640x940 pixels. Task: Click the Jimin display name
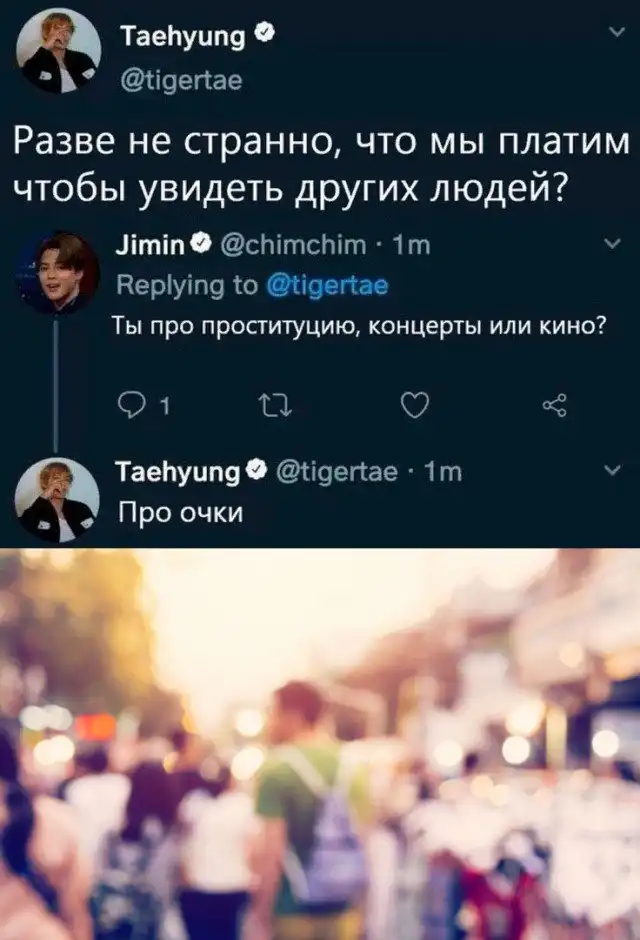tap(146, 246)
